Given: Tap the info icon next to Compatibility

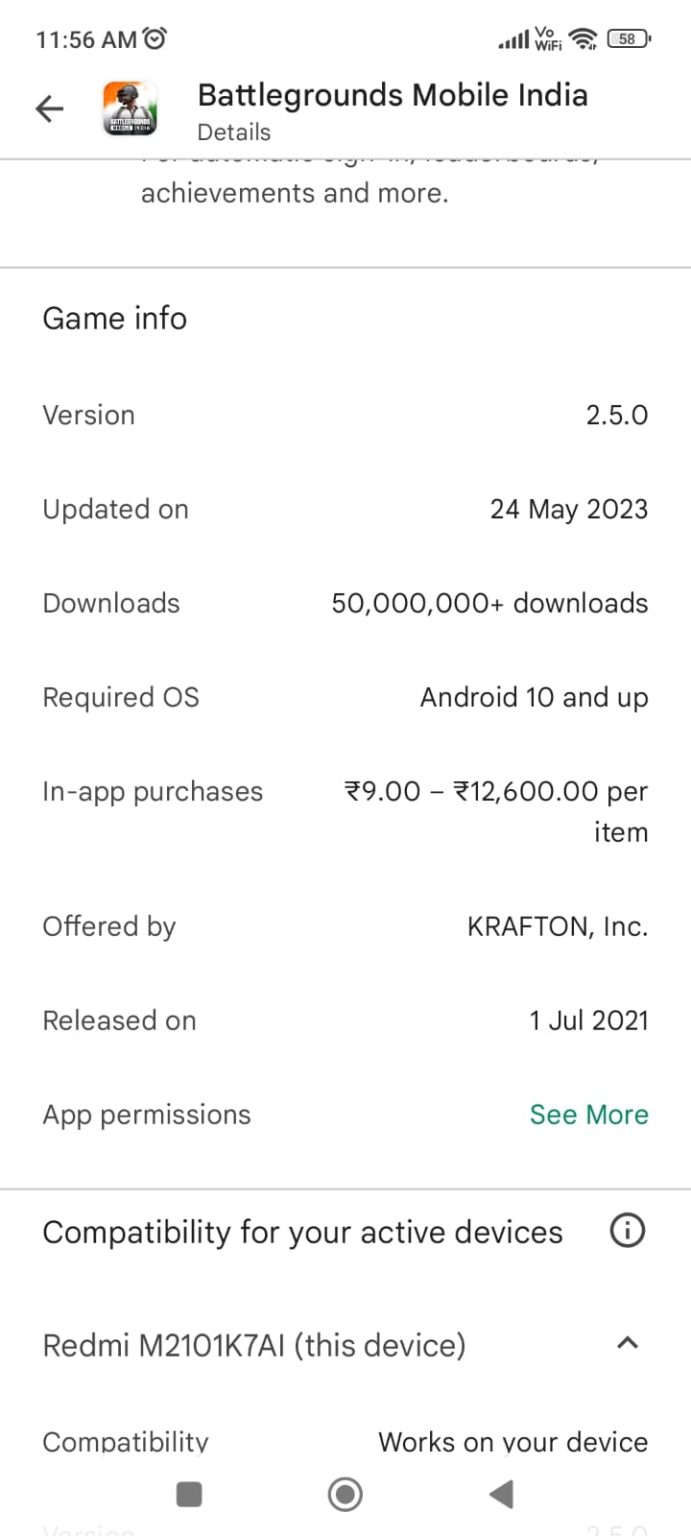Looking at the screenshot, I should pos(627,1232).
